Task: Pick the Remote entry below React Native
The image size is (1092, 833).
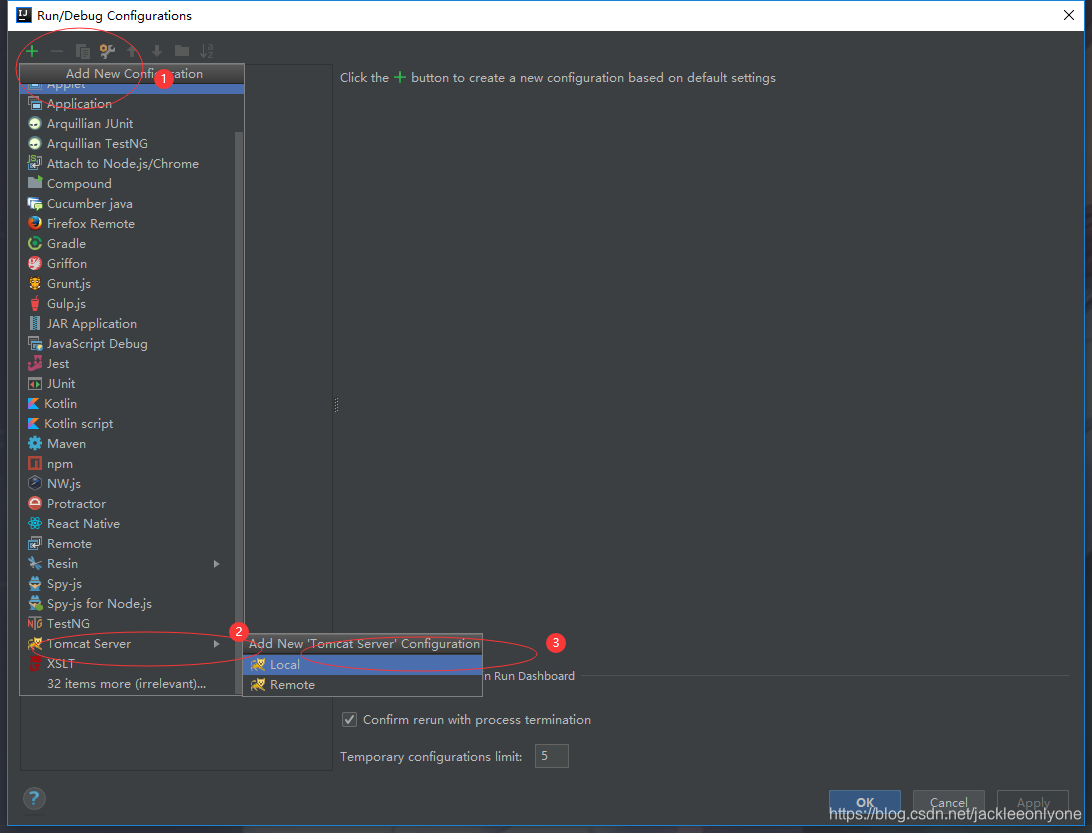Action: 128,544
